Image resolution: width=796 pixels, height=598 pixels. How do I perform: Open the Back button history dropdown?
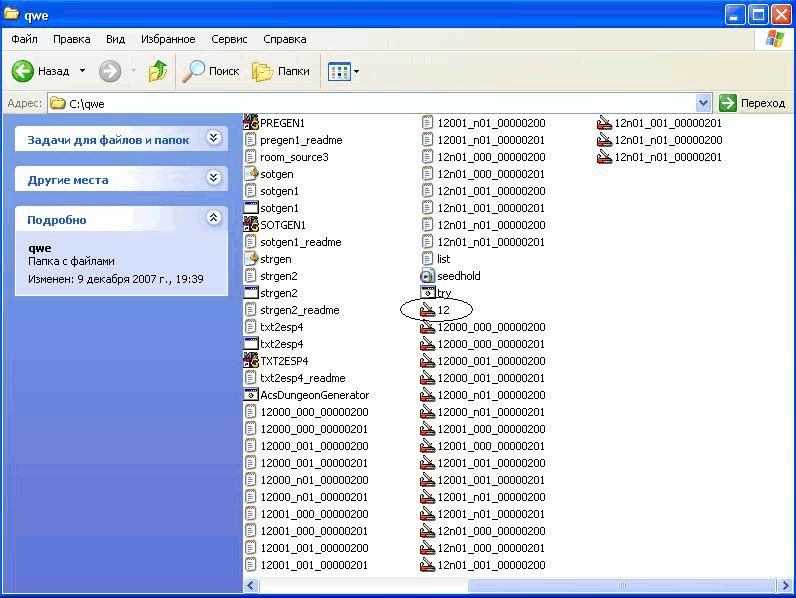[x=82, y=71]
